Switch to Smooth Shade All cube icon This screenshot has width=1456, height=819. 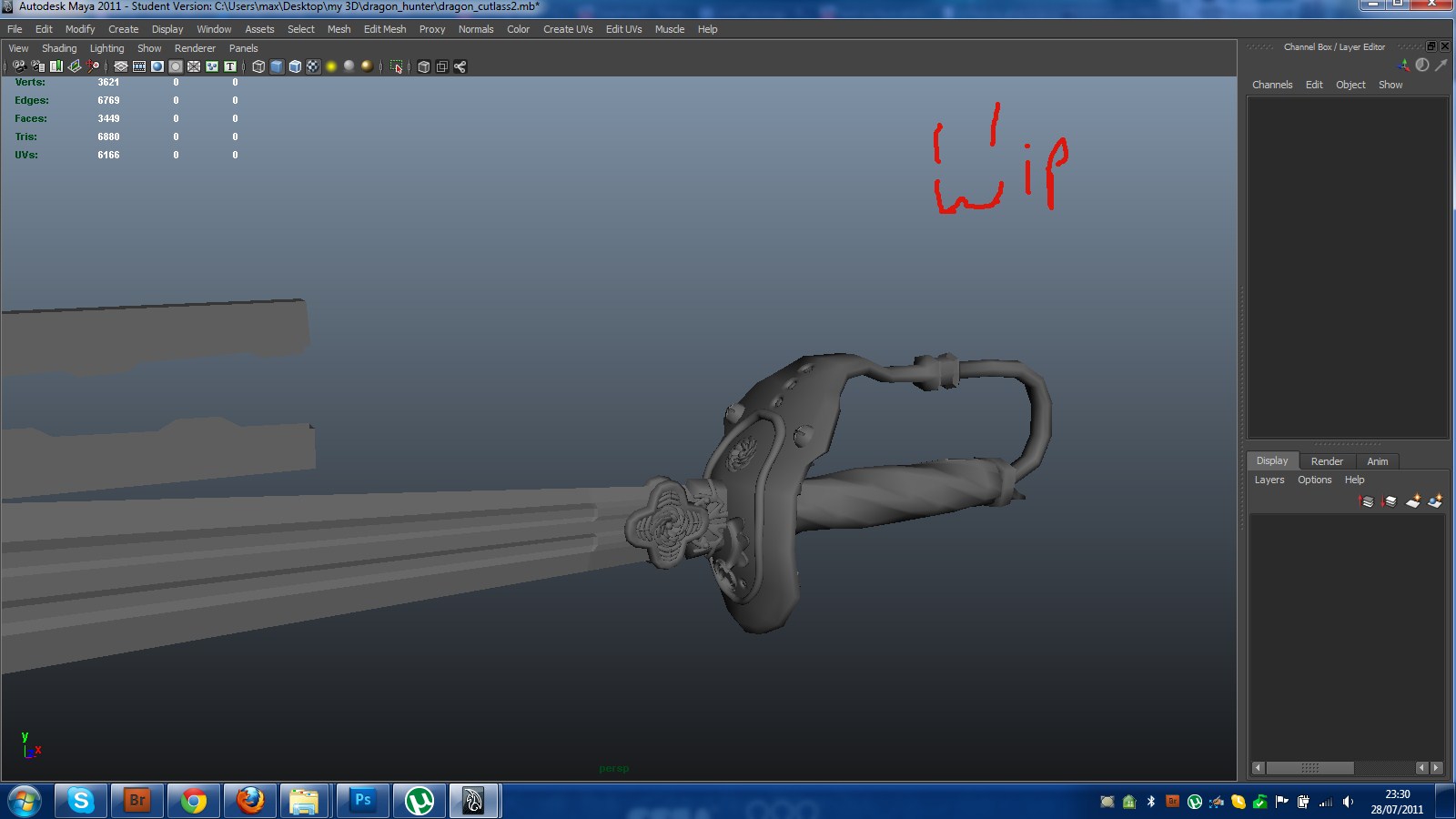(277, 66)
